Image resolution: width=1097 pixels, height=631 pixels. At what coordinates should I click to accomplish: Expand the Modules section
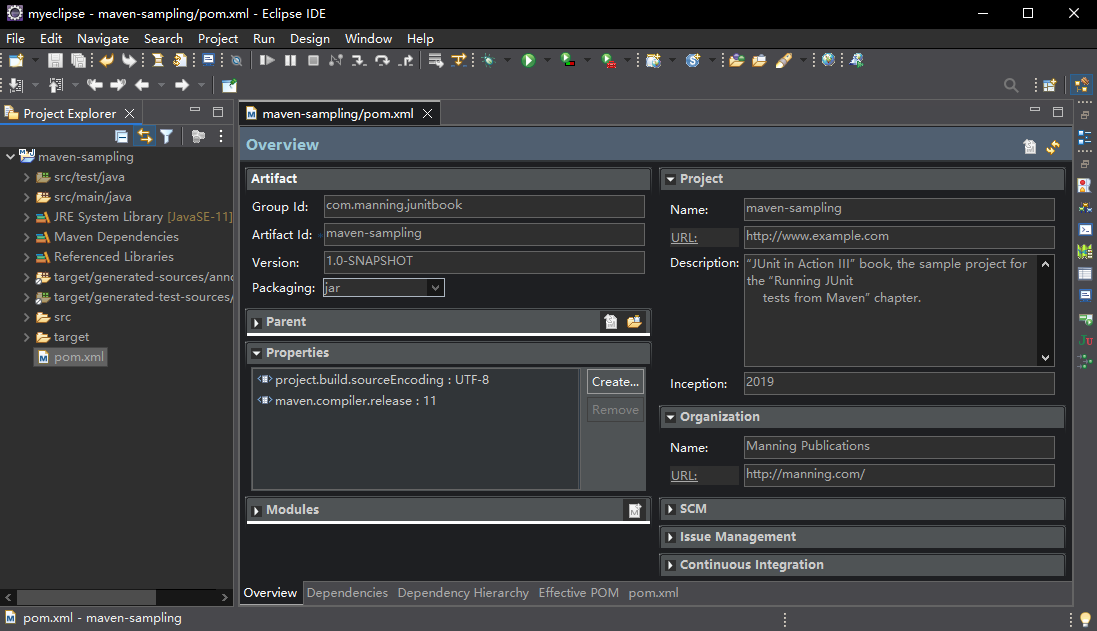257,511
